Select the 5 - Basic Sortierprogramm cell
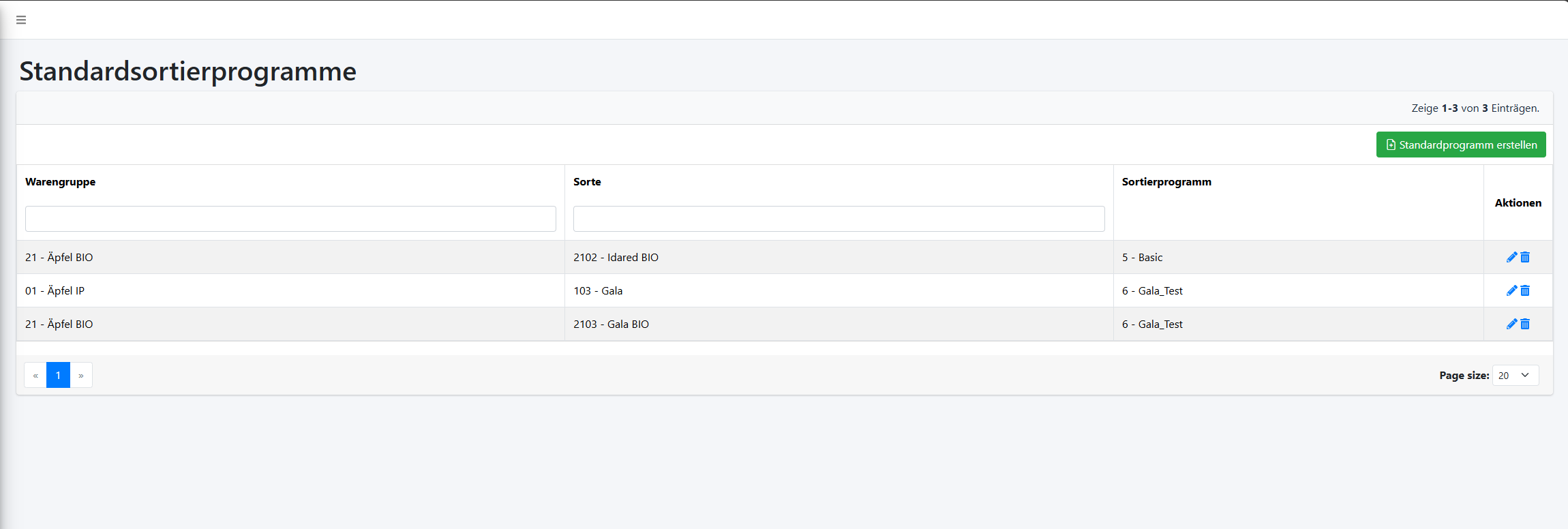Image resolution: width=1568 pixels, height=529 pixels. tap(1142, 257)
